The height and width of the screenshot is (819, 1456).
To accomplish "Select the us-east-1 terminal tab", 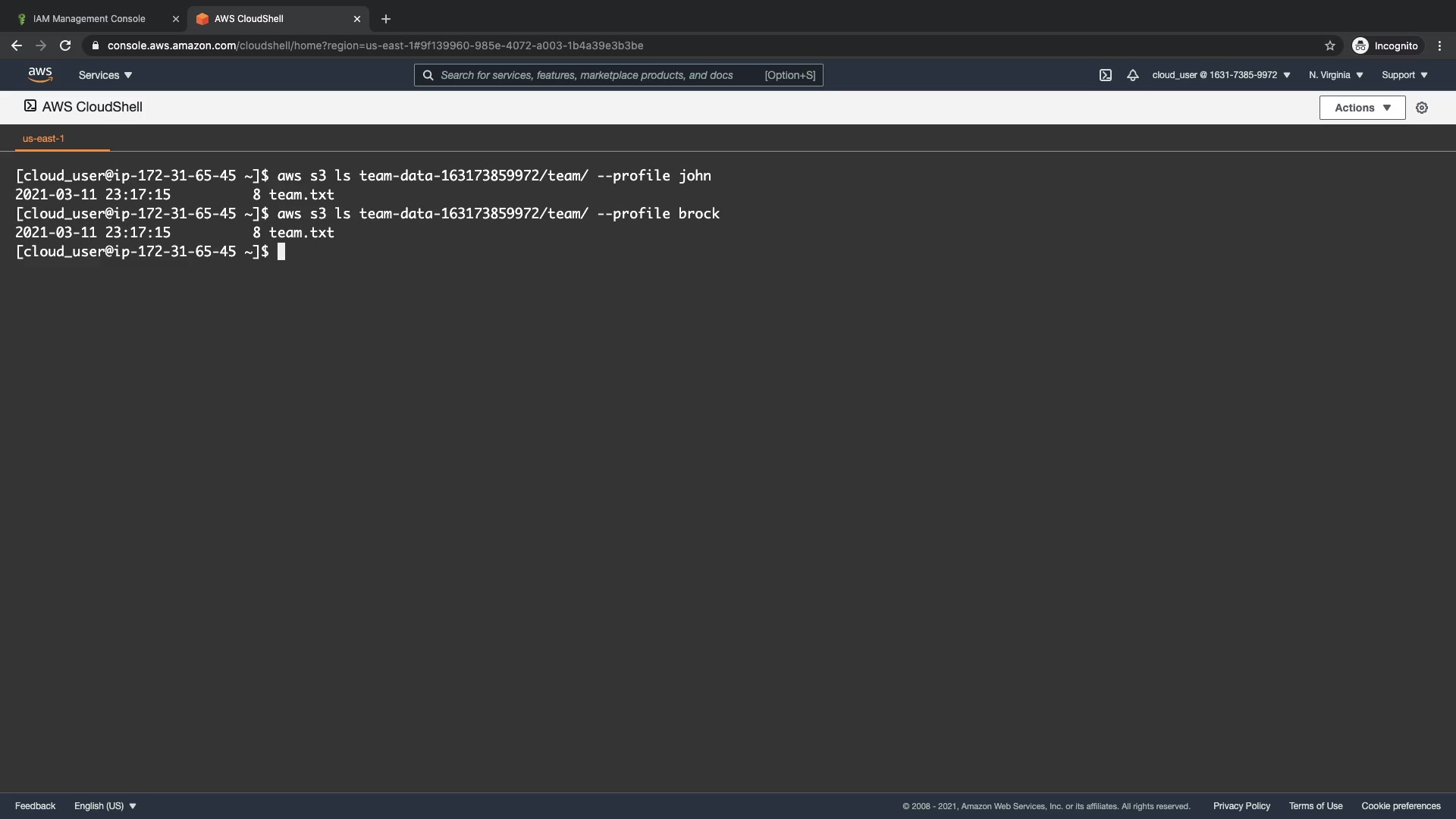I will pyautogui.click(x=43, y=139).
